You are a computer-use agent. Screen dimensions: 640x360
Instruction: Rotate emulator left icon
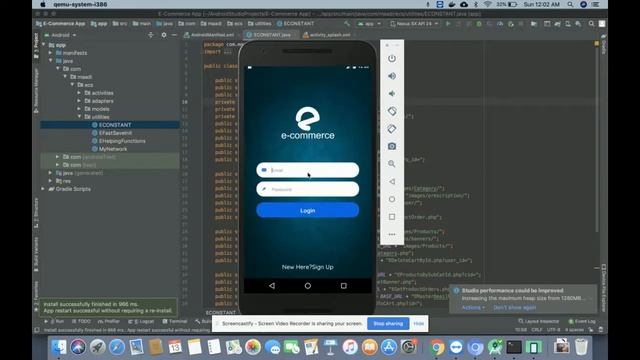(x=392, y=111)
